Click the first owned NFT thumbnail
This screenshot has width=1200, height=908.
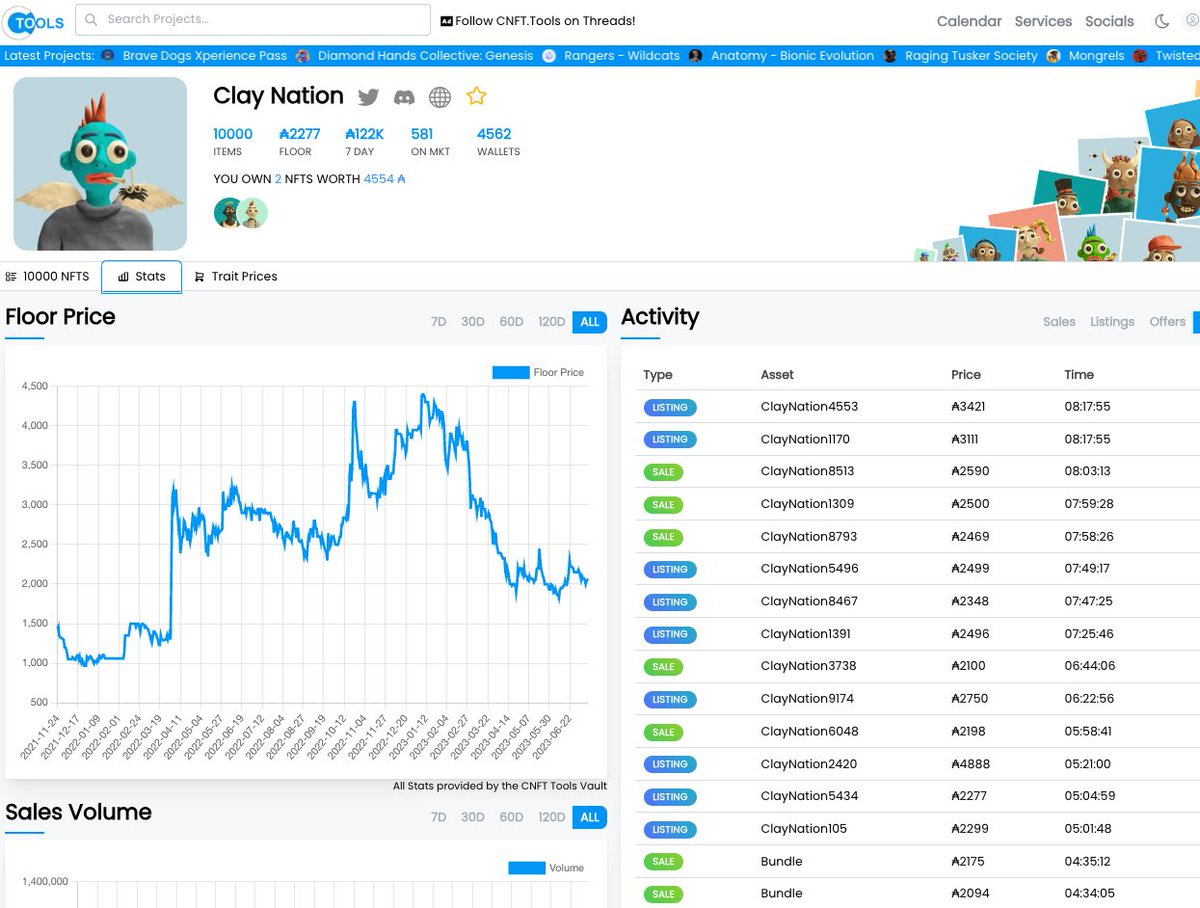pyautogui.click(x=228, y=212)
